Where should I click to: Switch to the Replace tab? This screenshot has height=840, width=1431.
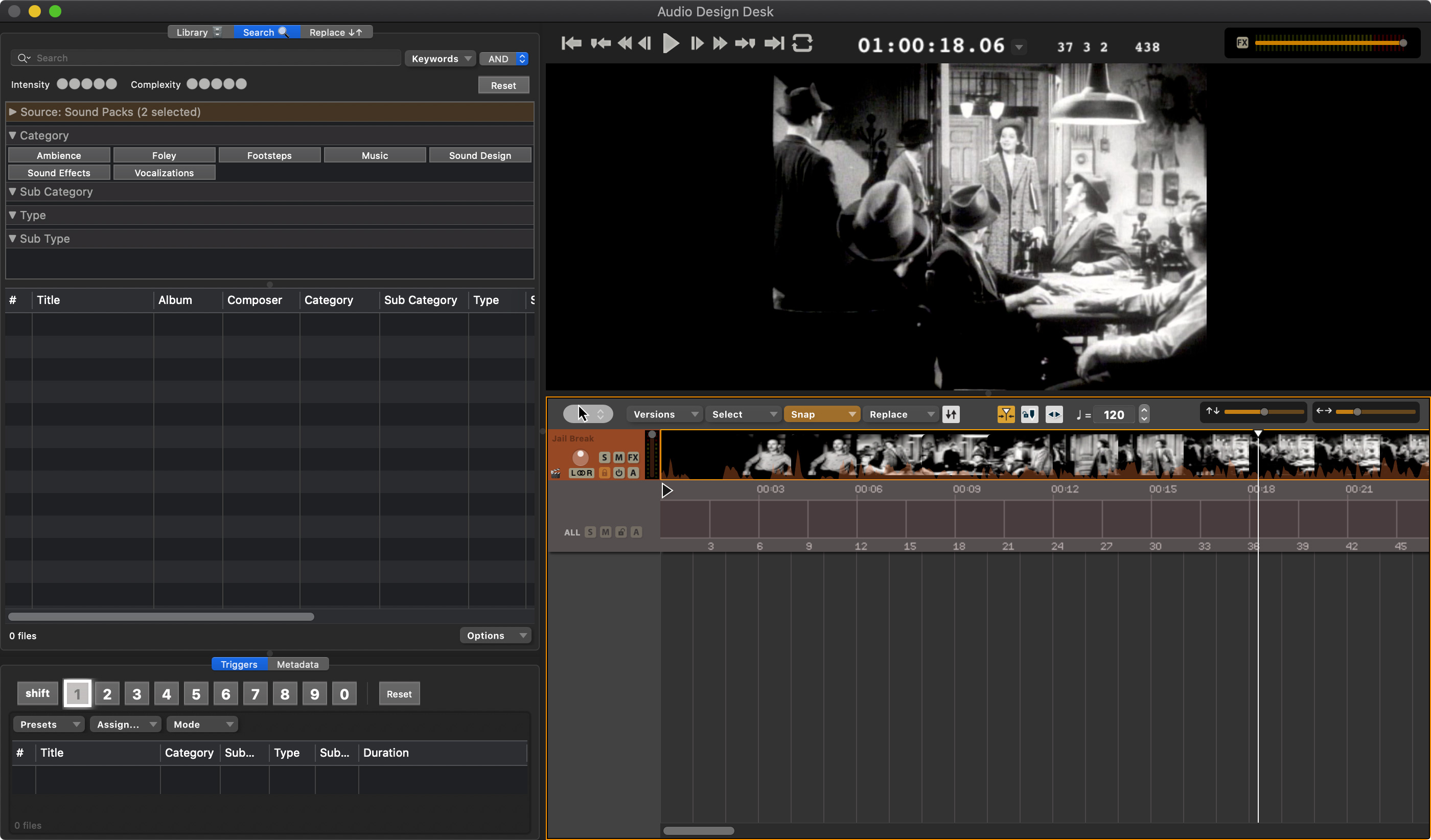click(x=336, y=32)
